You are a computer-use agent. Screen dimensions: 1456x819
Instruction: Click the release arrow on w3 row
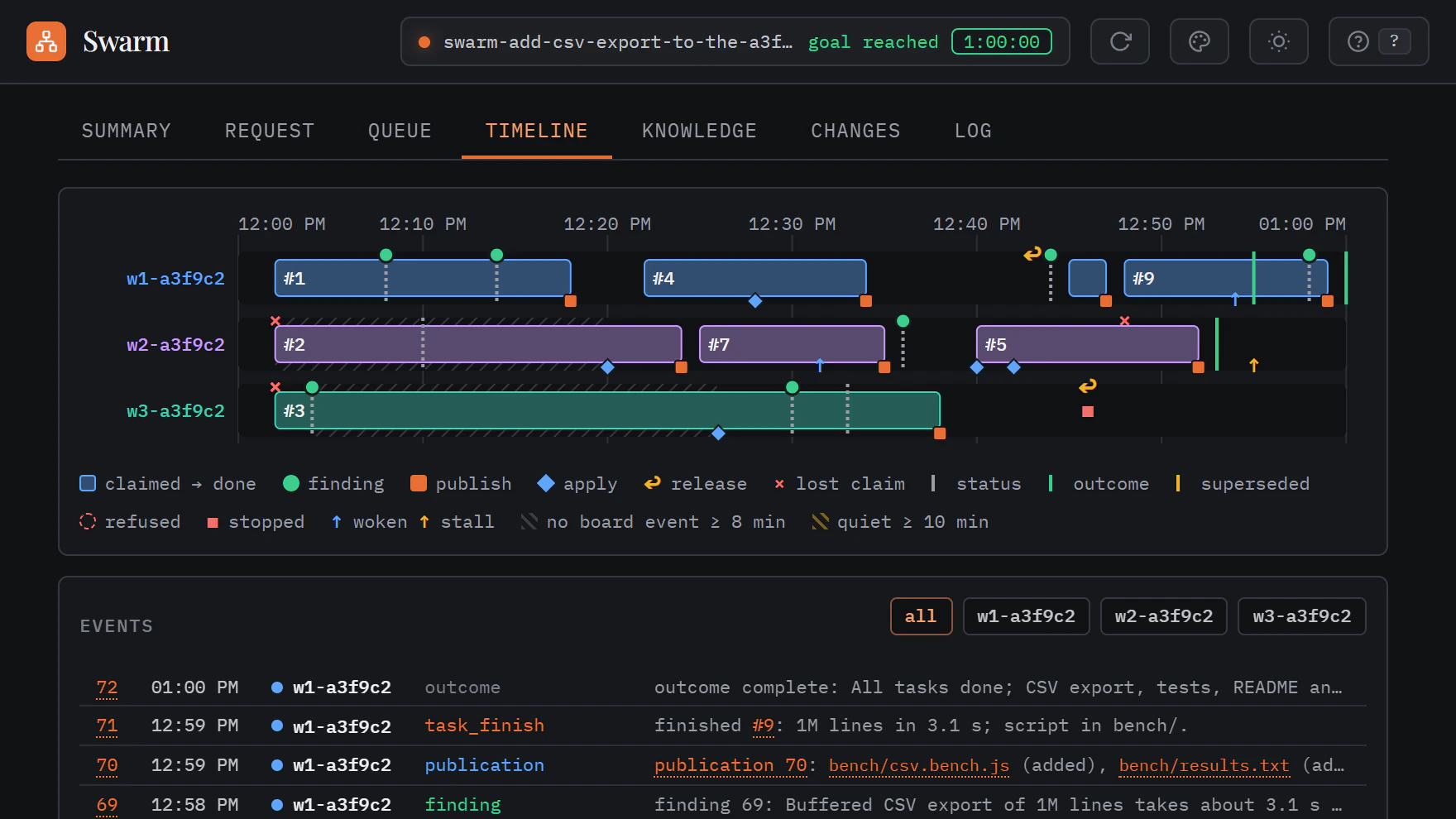point(1088,386)
